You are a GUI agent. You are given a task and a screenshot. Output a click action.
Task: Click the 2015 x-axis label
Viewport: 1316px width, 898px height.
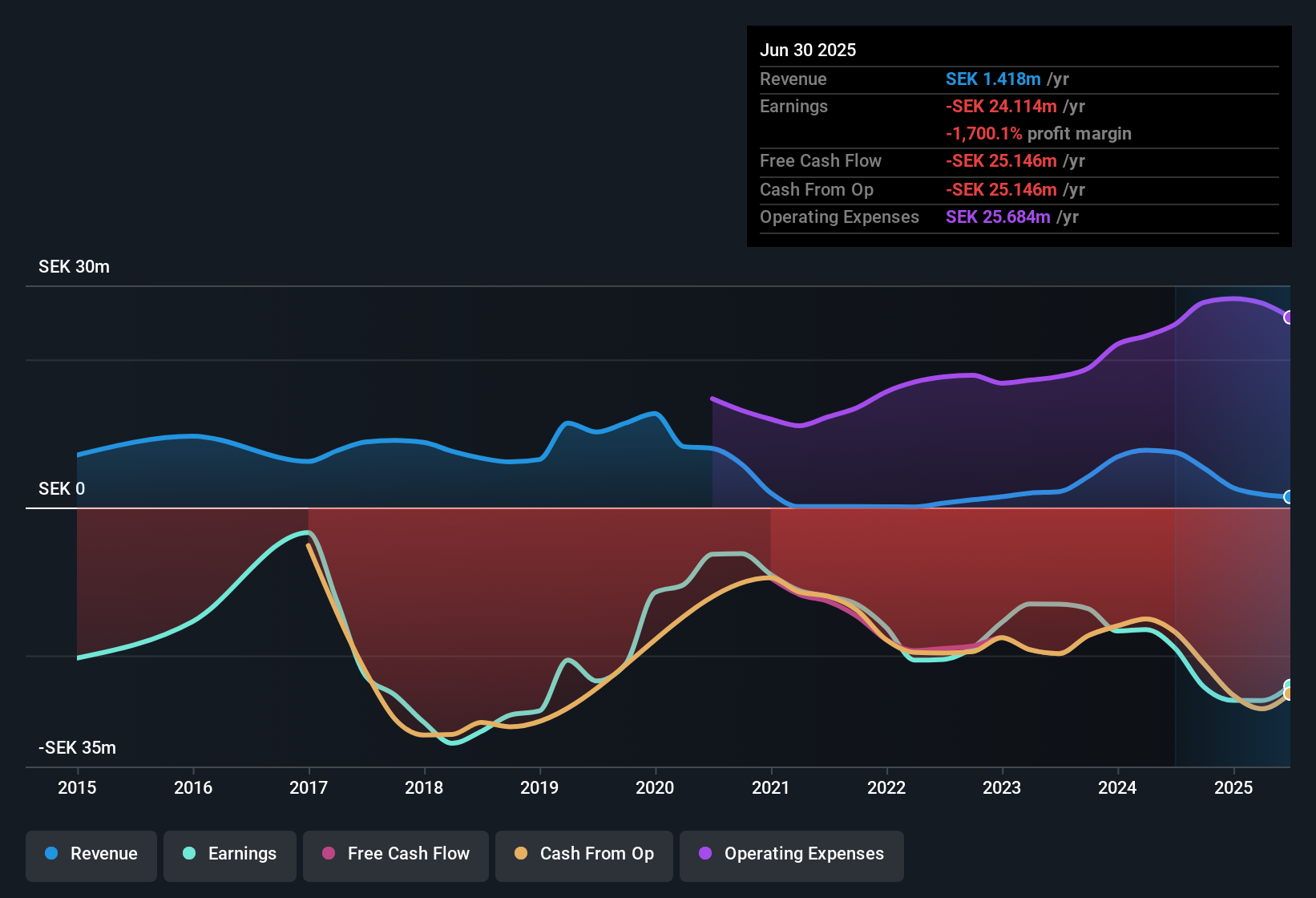[x=77, y=787]
